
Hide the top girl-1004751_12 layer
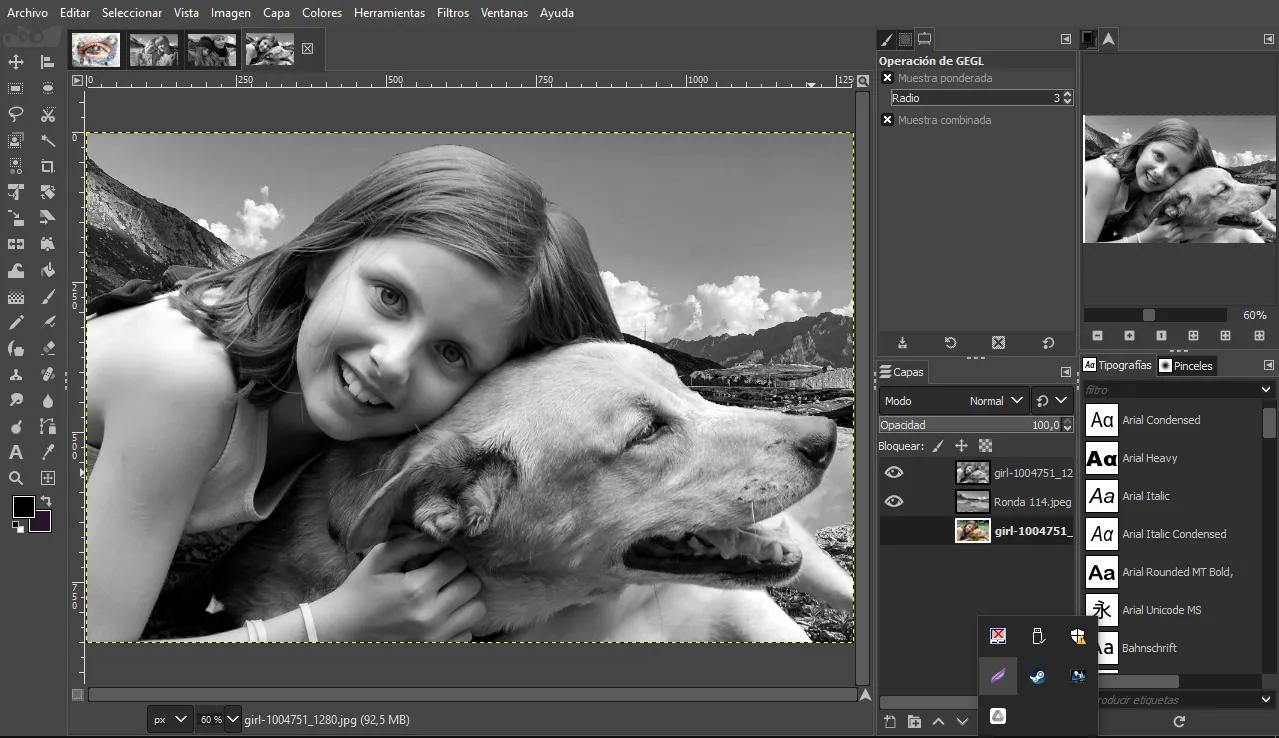point(894,473)
